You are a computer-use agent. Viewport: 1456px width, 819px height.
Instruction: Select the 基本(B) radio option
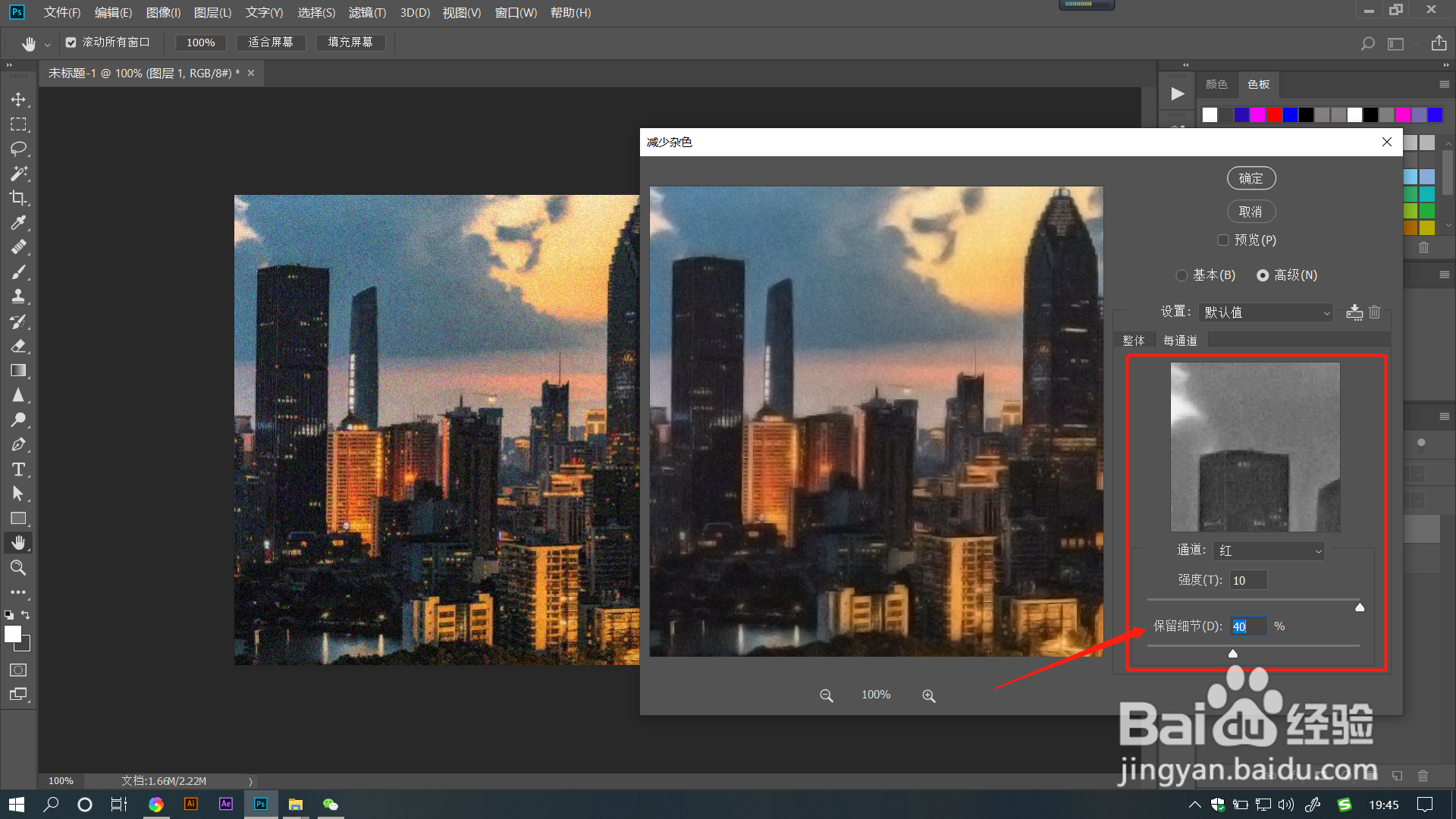click(x=1181, y=275)
